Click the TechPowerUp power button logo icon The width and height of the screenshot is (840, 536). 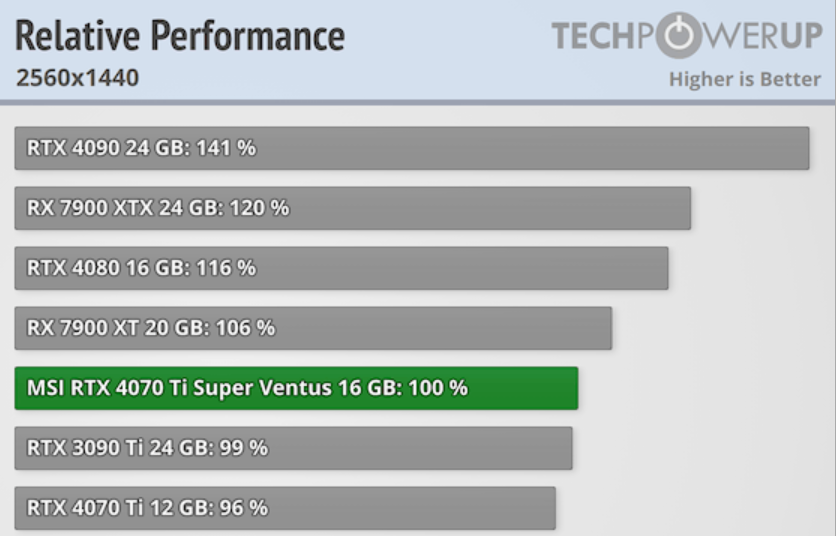pyautogui.click(x=679, y=36)
